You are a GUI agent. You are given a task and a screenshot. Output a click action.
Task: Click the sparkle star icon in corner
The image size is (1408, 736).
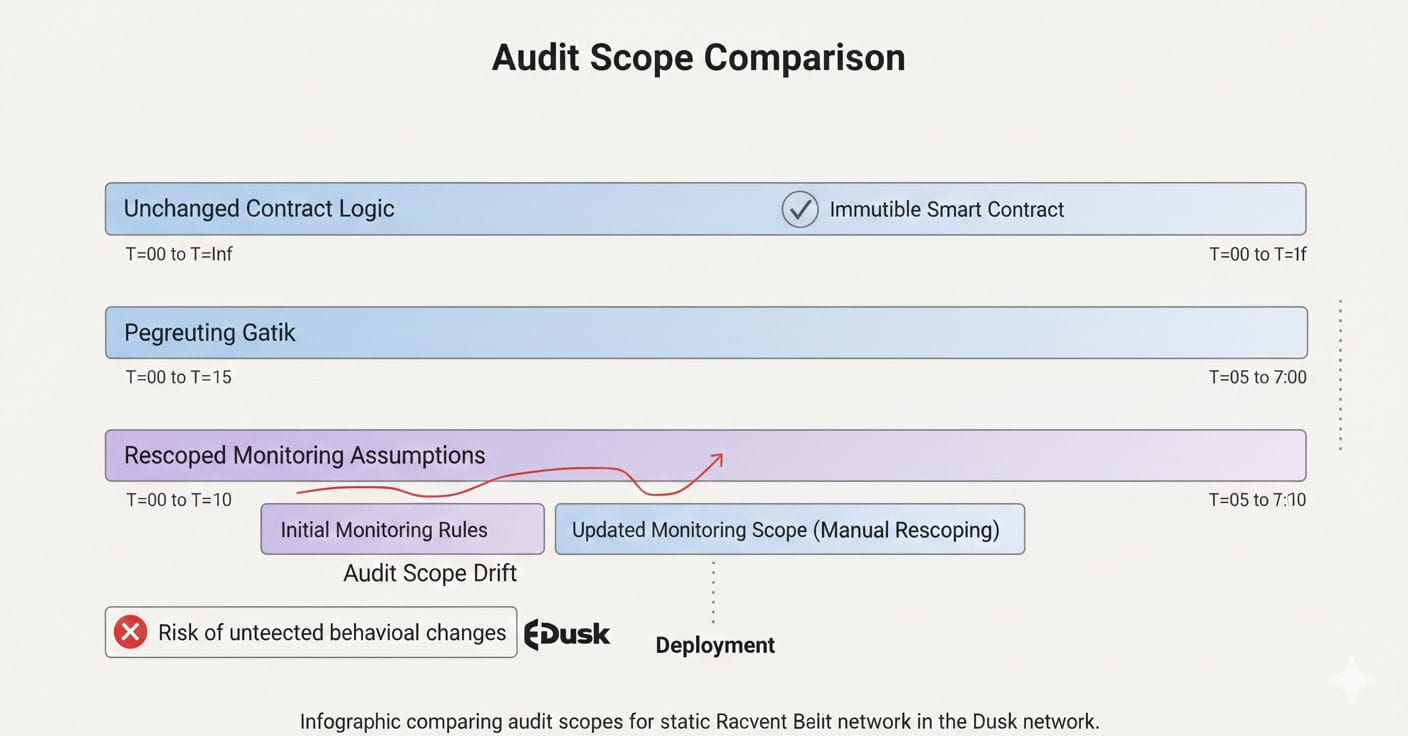(x=1351, y=680)
